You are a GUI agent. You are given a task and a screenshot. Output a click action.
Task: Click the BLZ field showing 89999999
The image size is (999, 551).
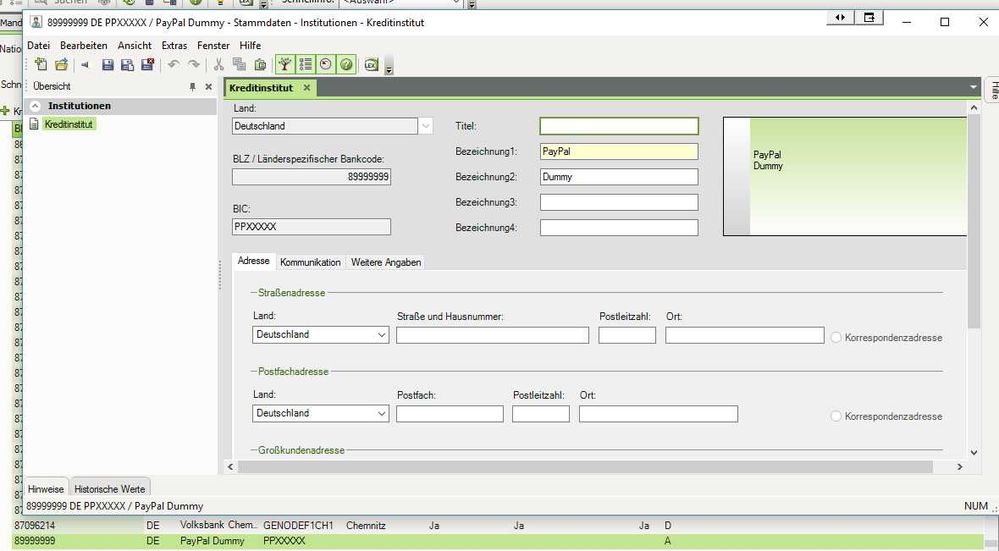tap(312, 177)
